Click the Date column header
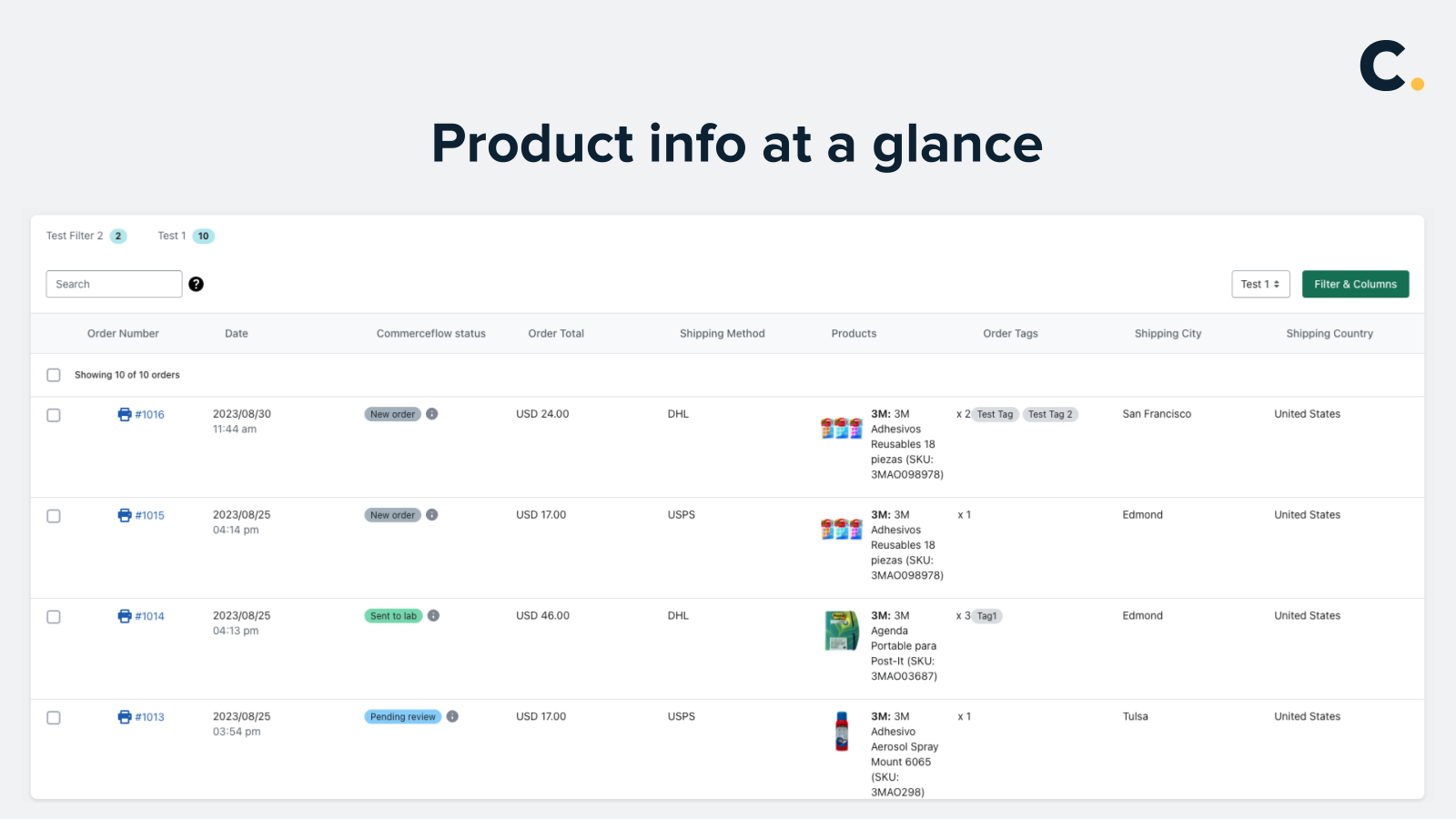This screenshot has height=819, width=1456. pos(237,334)
